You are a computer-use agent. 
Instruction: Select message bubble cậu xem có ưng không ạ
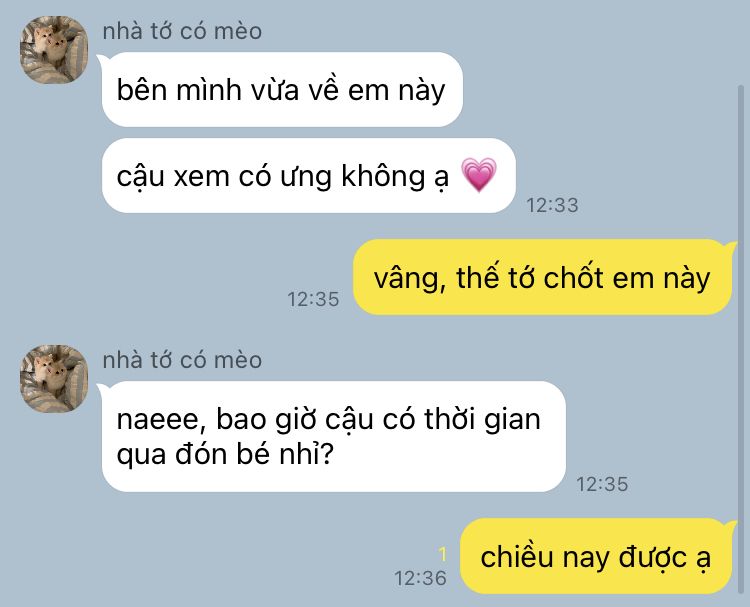(309, 176)
